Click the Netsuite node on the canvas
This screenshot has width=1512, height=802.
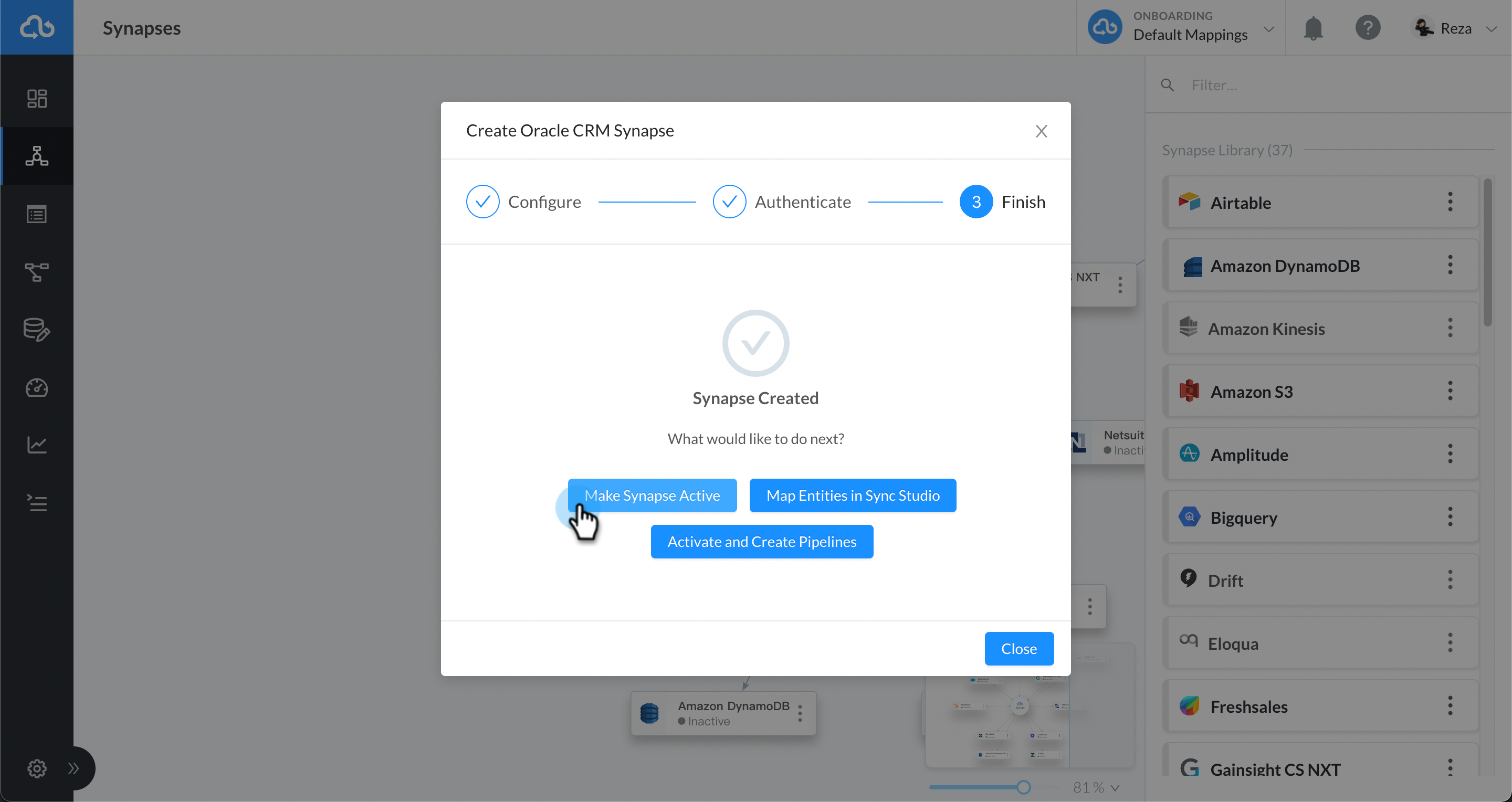[x=1107, y=442]
